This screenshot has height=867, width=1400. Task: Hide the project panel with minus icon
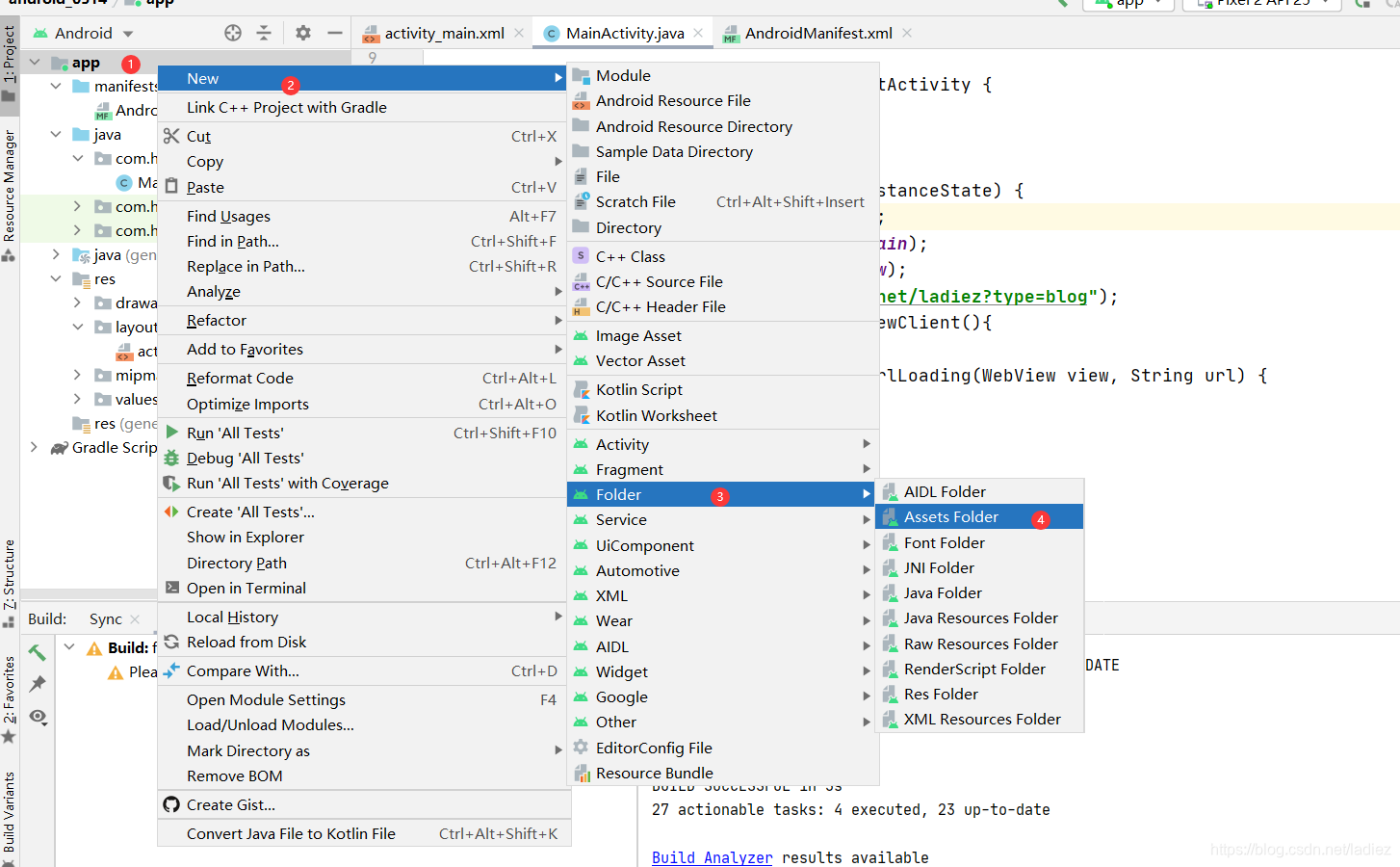click(334, 33)
